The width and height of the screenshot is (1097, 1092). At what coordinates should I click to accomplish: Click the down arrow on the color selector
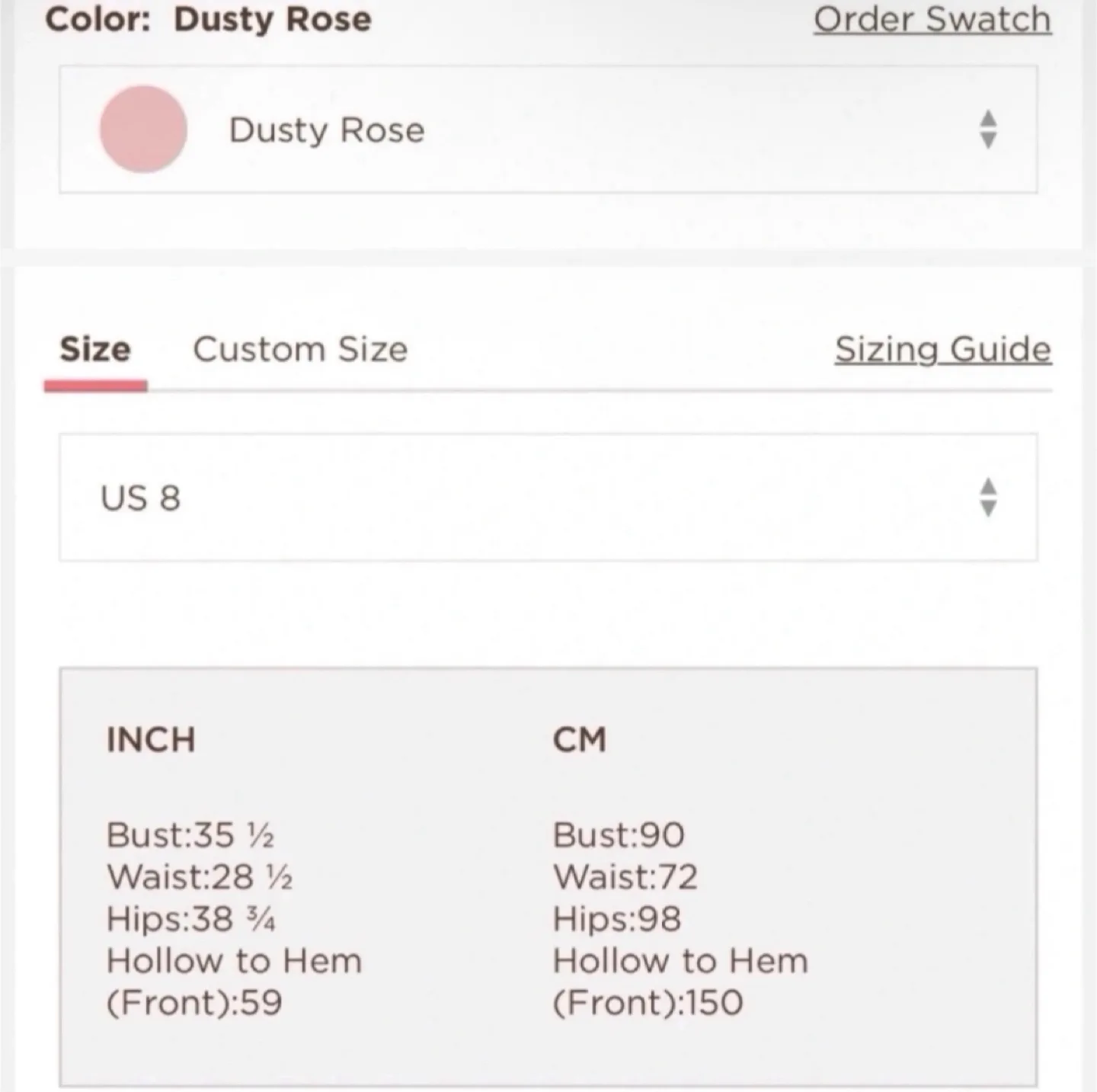tap(987, 140)
